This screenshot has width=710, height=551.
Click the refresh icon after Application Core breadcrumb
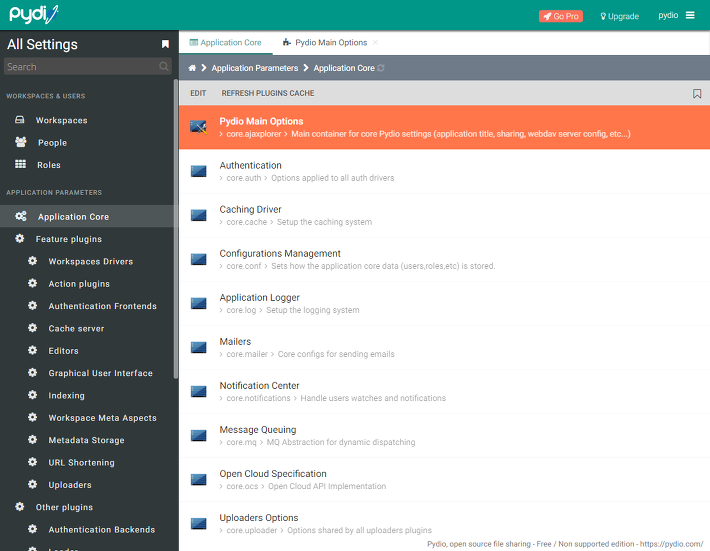tap(381, 68)
